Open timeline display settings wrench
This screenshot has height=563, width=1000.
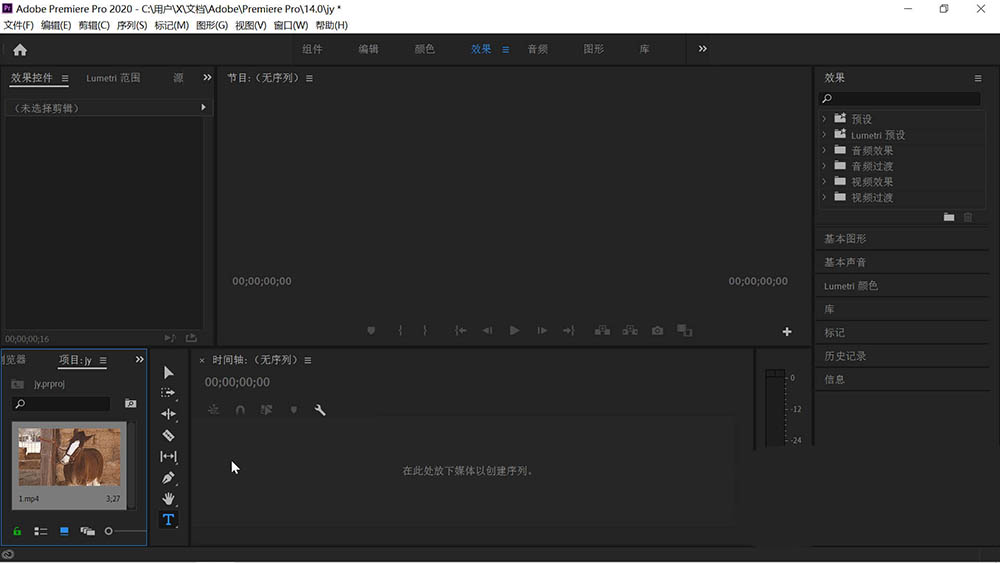(x=320, y=410)
